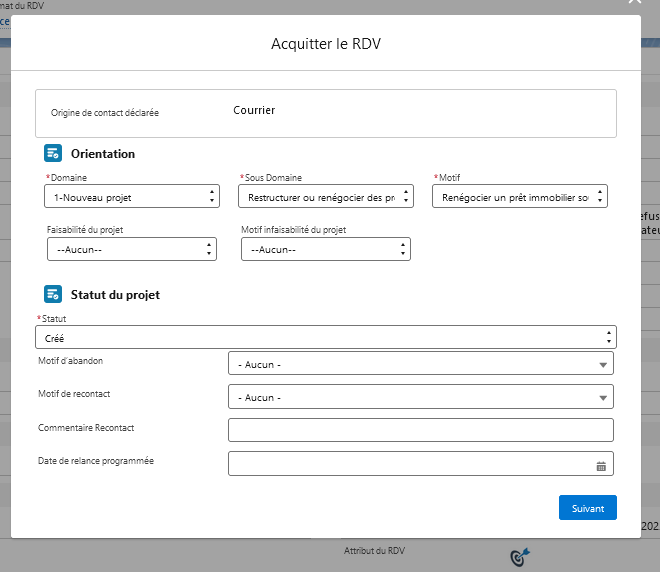Open the Faisabilité du projet dropdown

tap(131, 249)
